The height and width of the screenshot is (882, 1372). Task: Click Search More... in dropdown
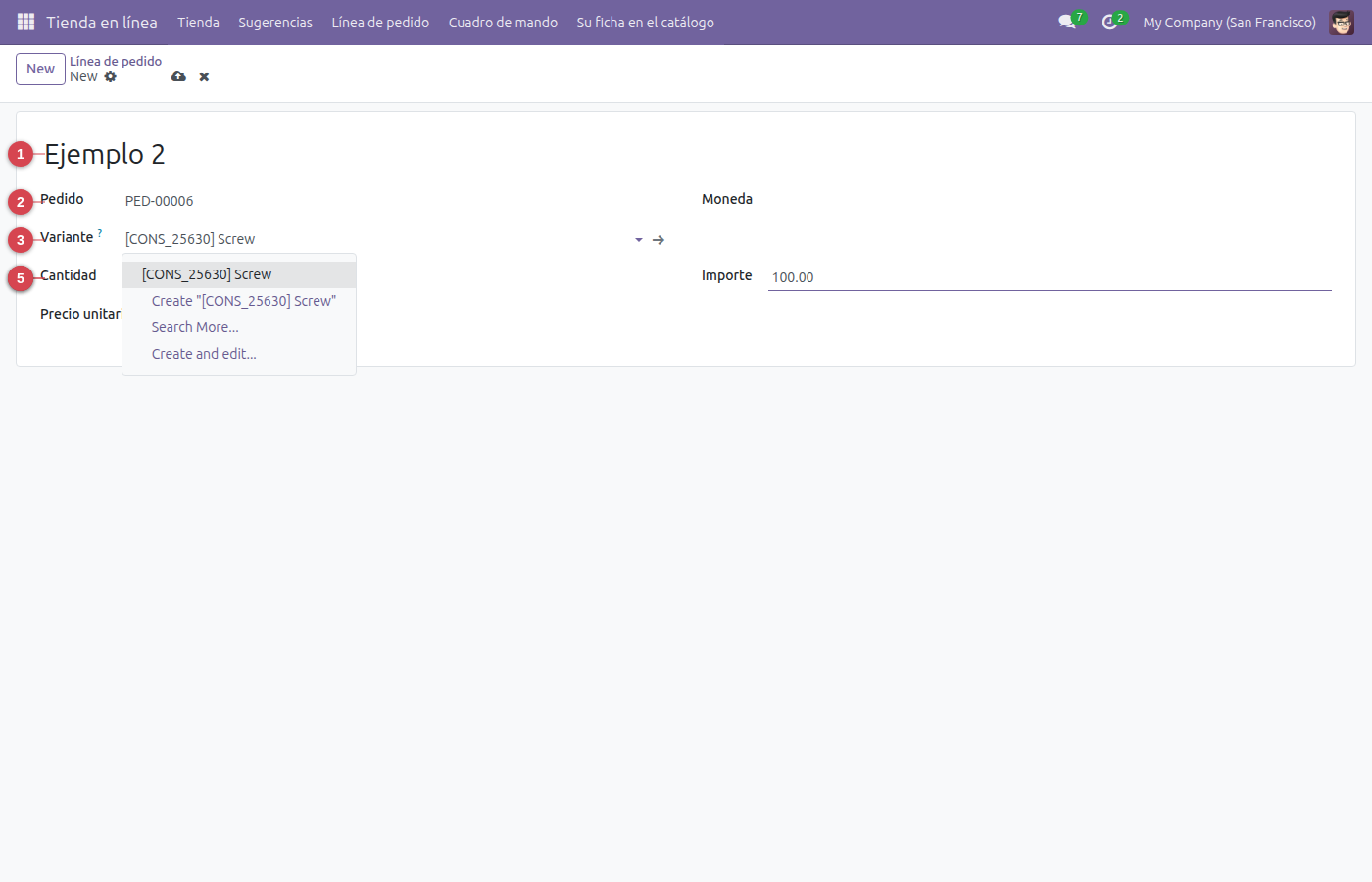tap(239, 327)
